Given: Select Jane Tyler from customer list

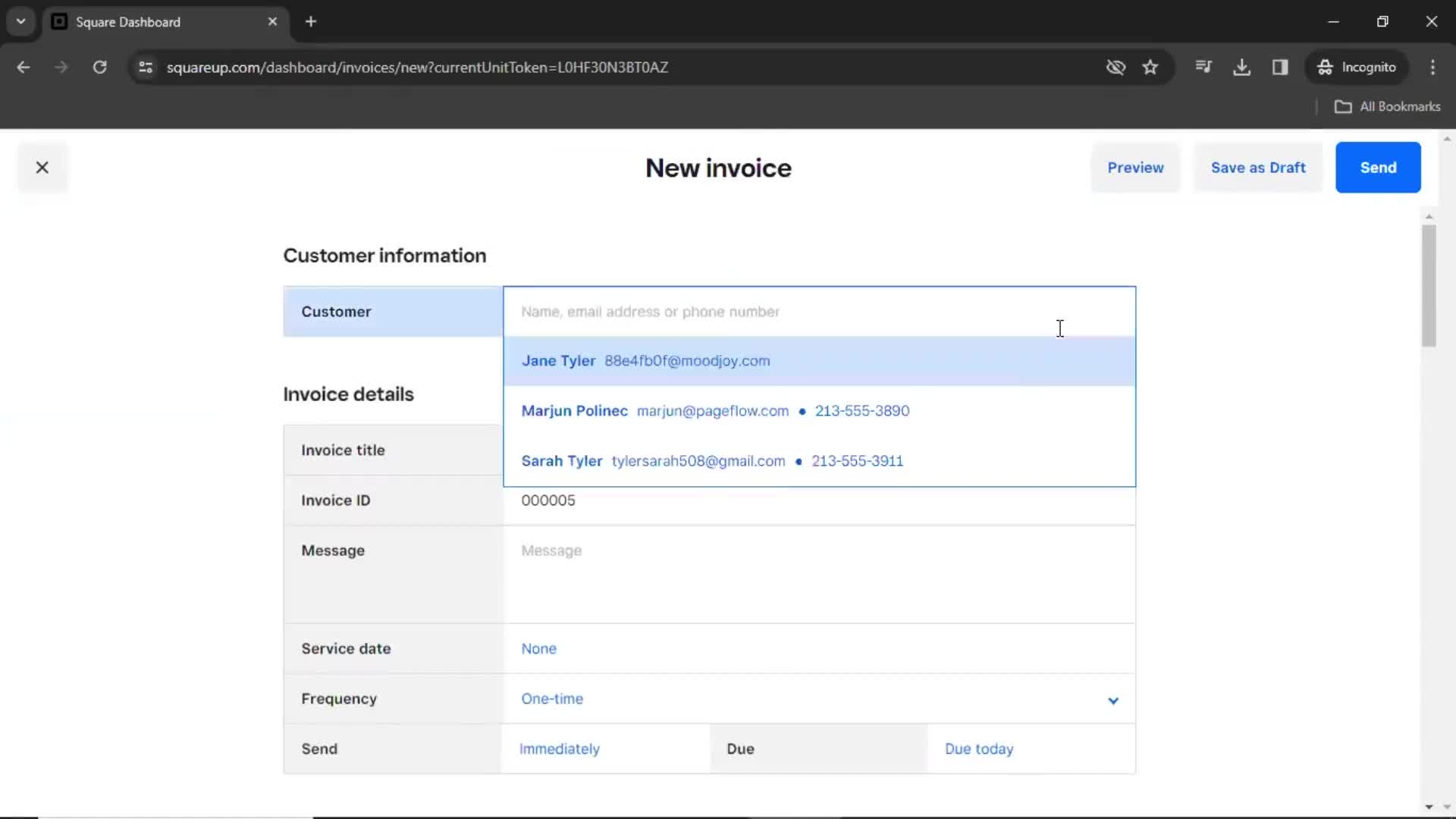Looking at the screenshot, I should [819, 361].
